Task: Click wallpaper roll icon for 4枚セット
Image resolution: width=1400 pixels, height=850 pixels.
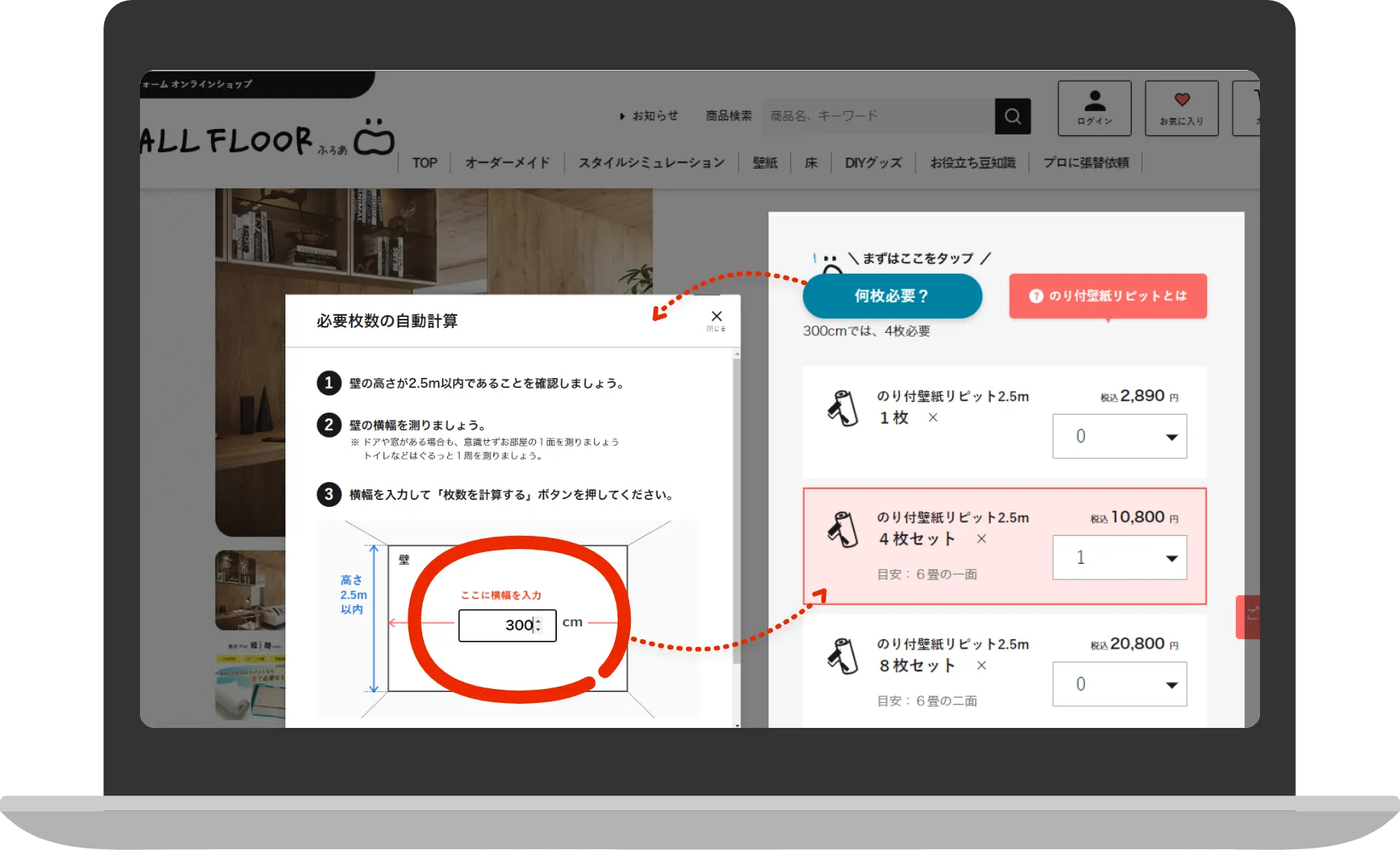Action: click(x=842, y=530)
